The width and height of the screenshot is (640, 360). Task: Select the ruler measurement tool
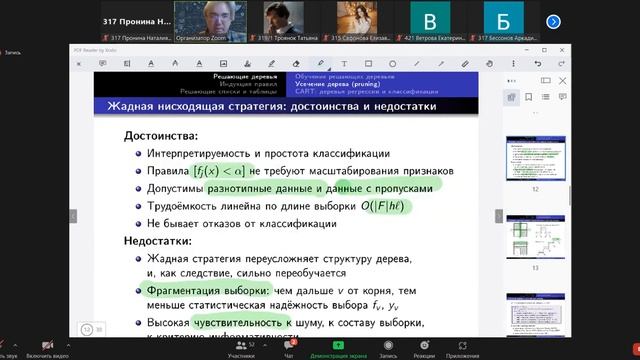tap(465, 64)
